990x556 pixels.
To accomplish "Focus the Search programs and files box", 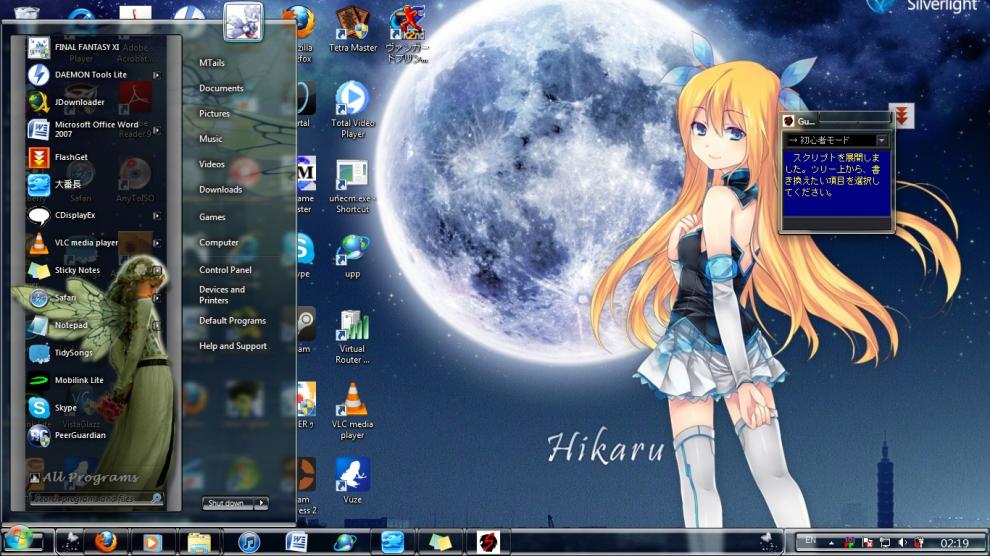I will click(x=96, y=498).
